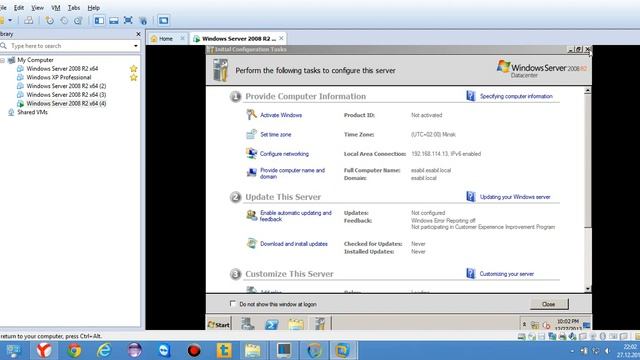Open the Snapshot Manager toolbar icon
The image size is (640, 360).
click(x=78, y=20)
